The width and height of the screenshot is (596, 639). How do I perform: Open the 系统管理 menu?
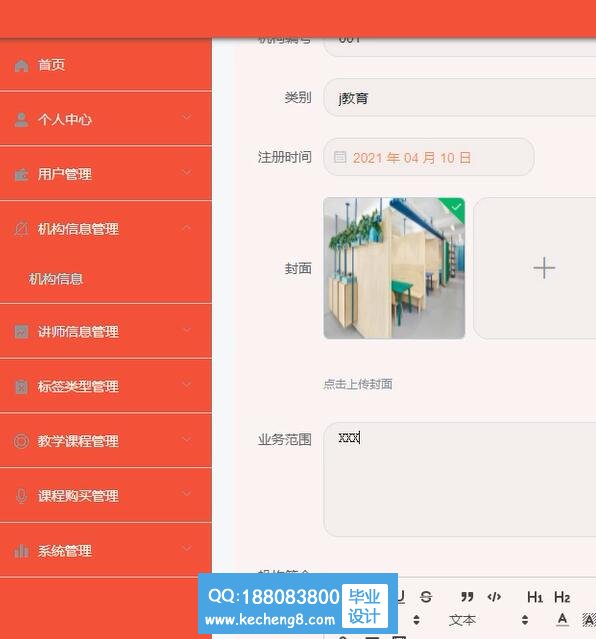click(106, 550)
